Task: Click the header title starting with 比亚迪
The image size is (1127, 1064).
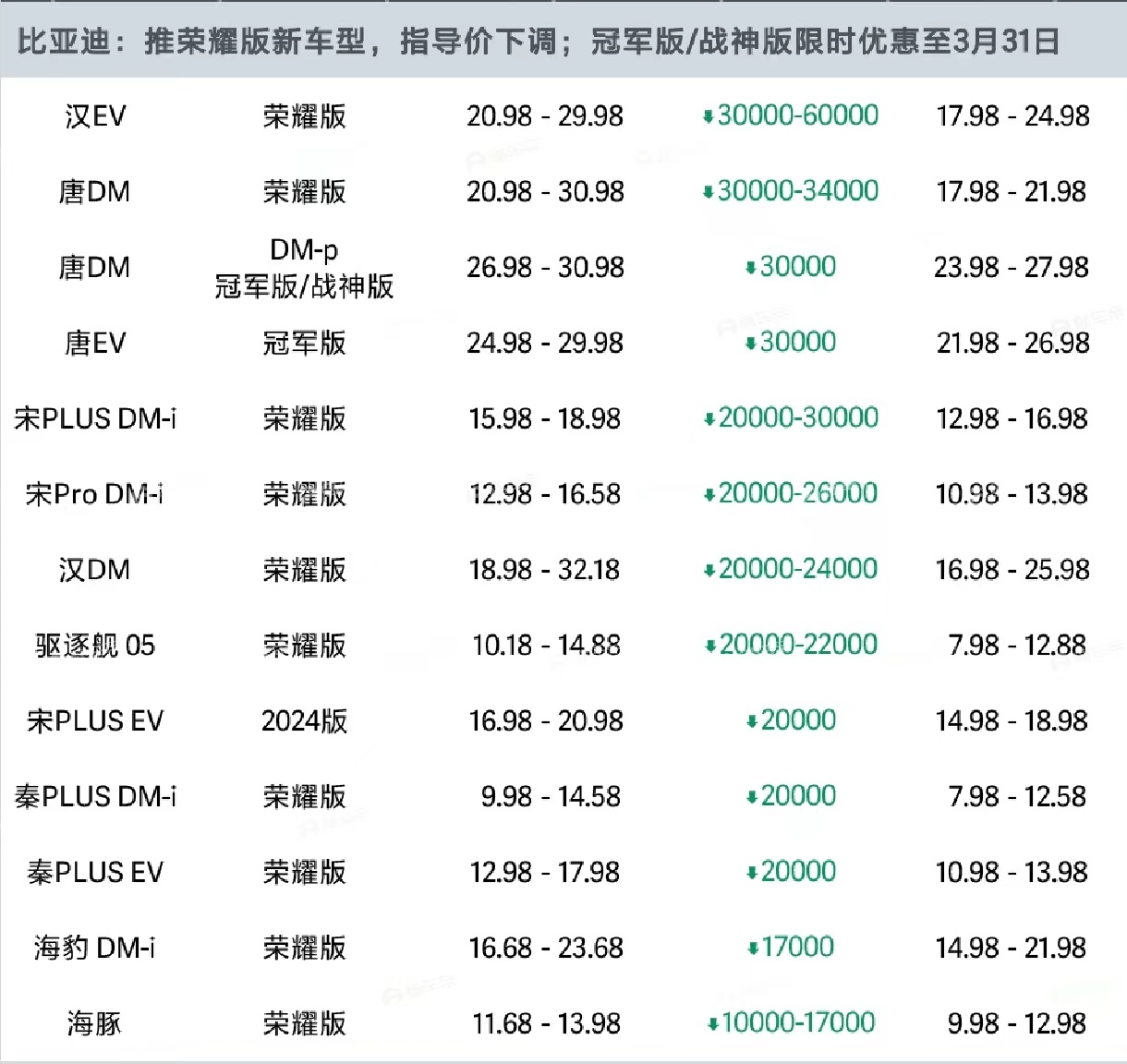Action: coord(538,42)
